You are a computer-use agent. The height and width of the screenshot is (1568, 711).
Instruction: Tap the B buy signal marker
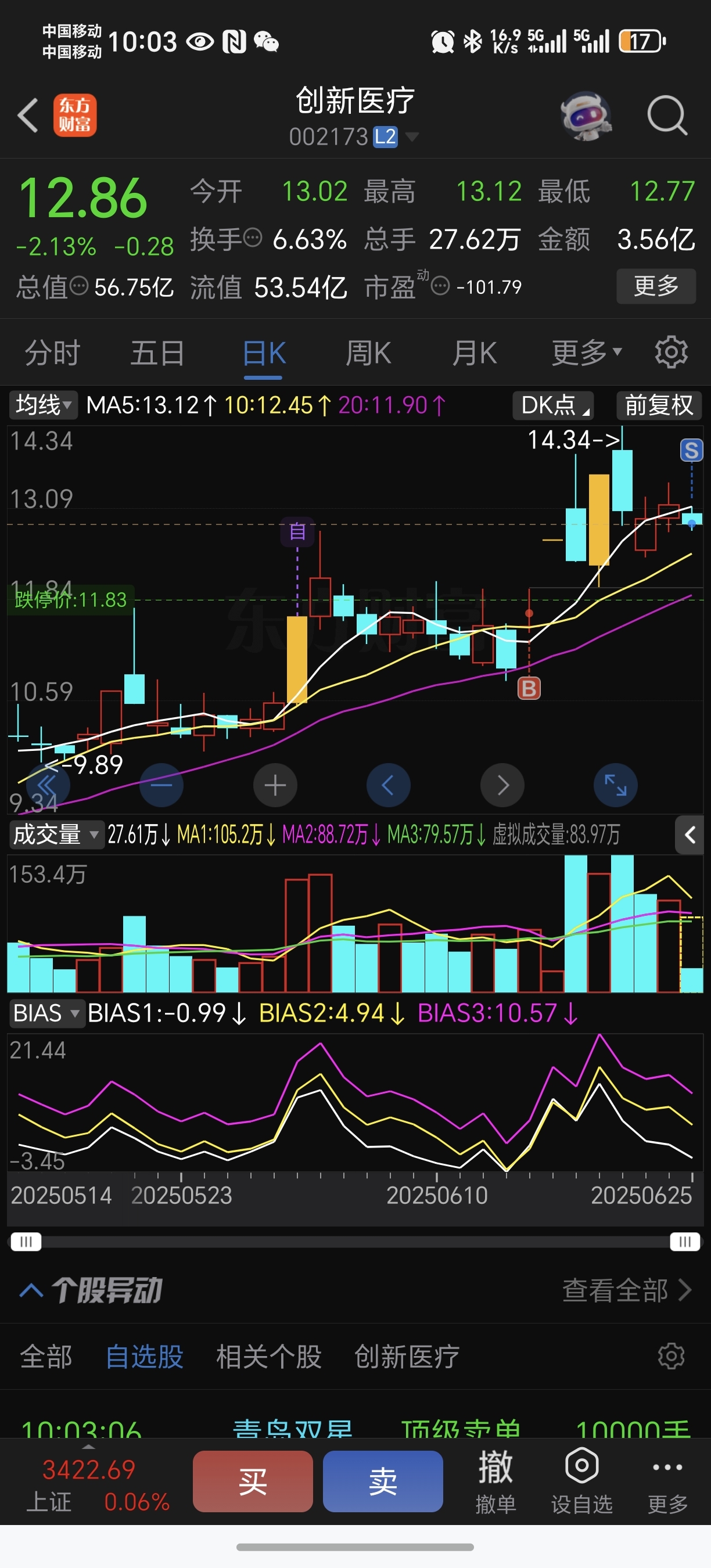click(529, 688)
